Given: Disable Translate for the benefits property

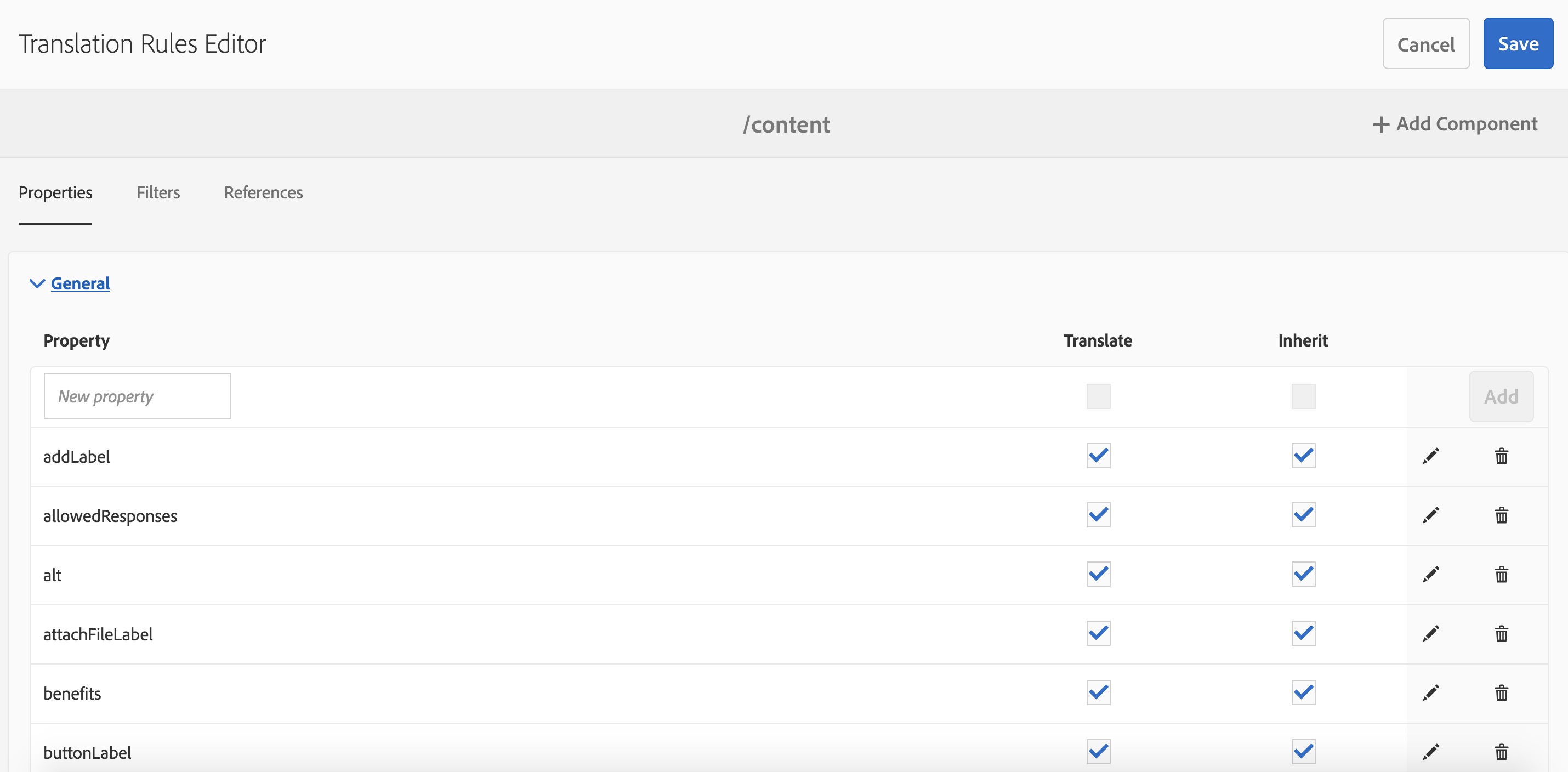Looking at the screenshot, I should (x=1098, y=692).
